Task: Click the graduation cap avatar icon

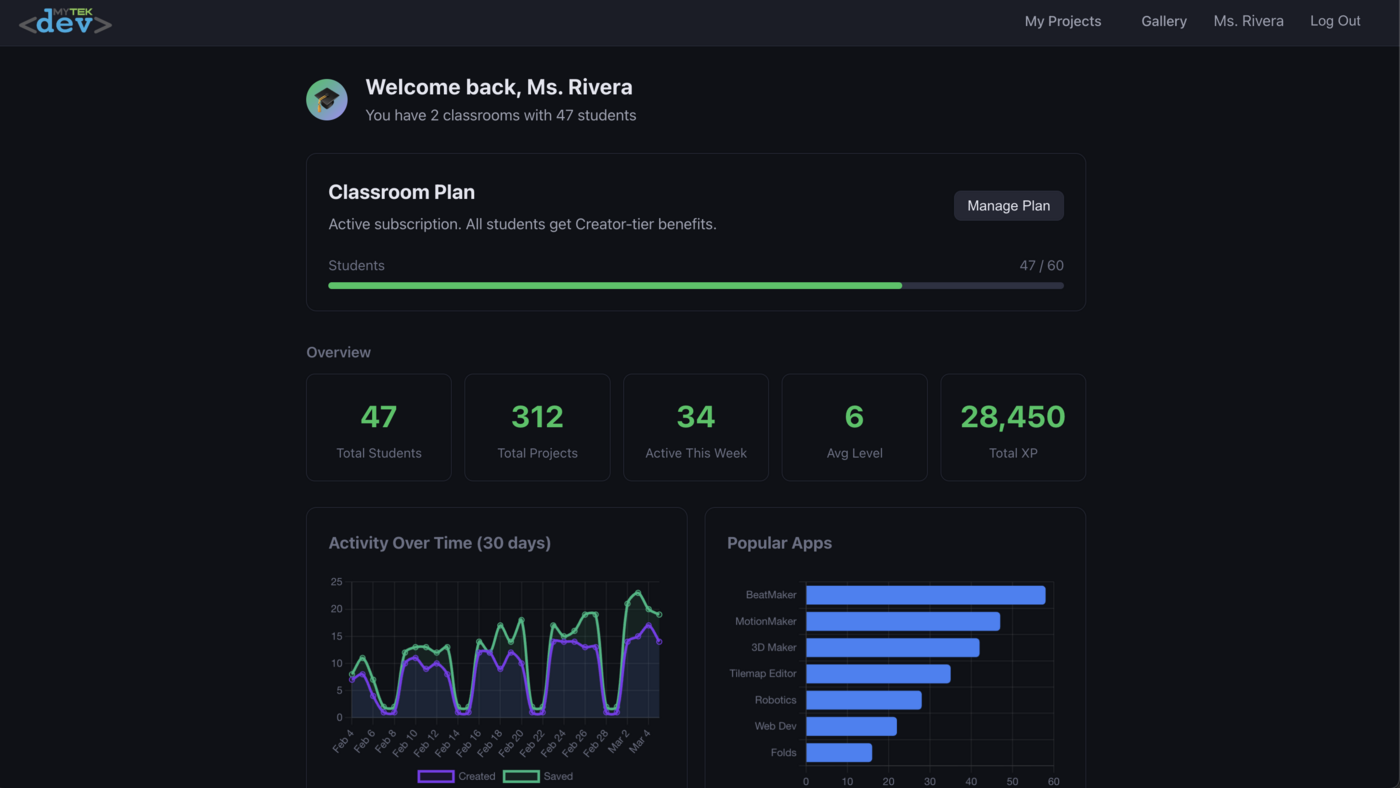Action: (326, 99)
